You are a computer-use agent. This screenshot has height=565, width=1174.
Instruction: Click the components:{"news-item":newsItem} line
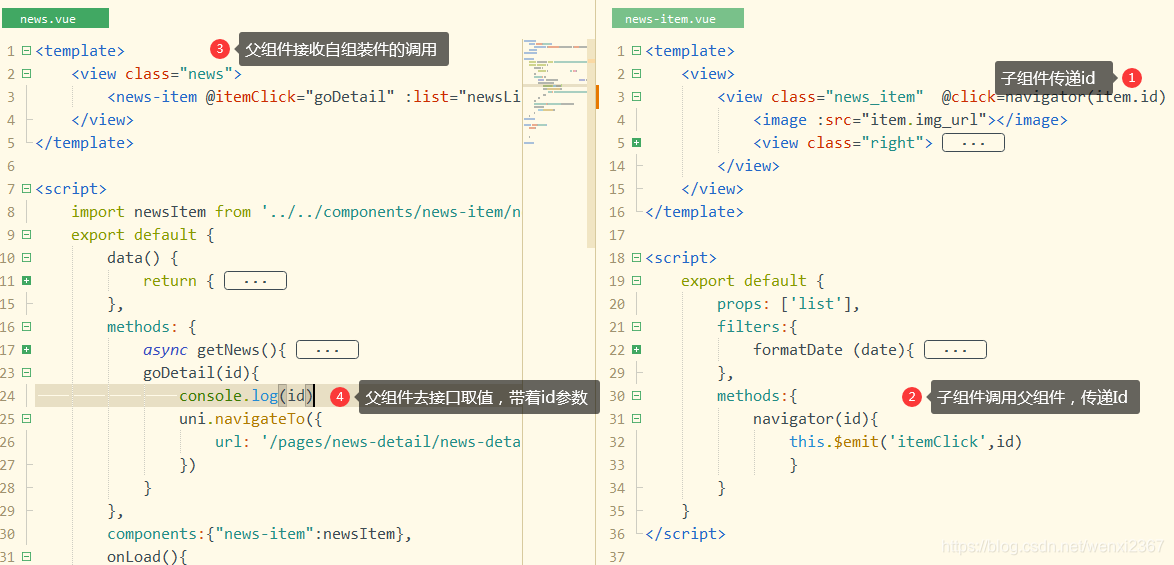coord(260,534)
